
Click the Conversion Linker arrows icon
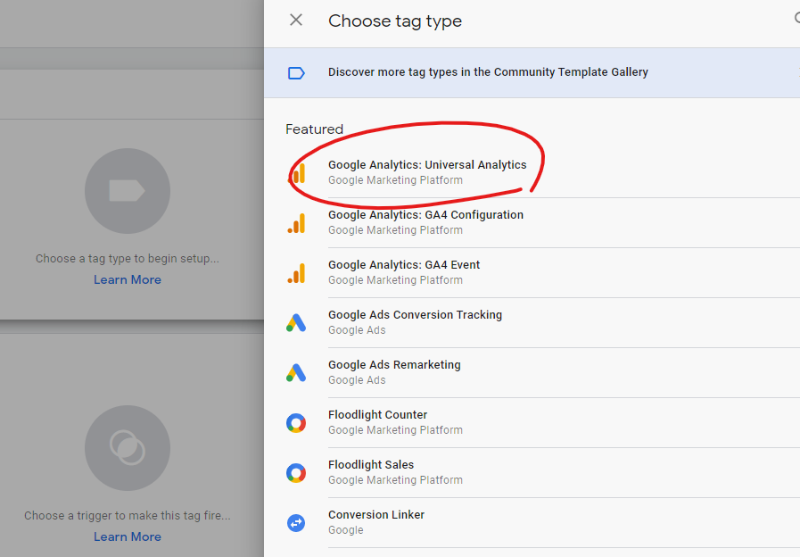tap(296, 523)
